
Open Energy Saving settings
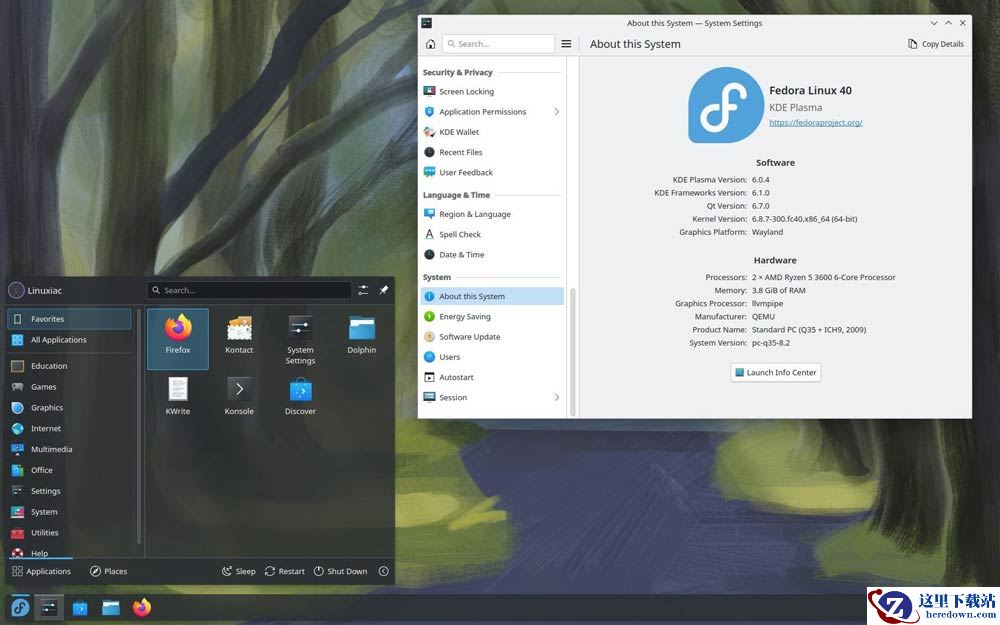[x=492, y=317]
